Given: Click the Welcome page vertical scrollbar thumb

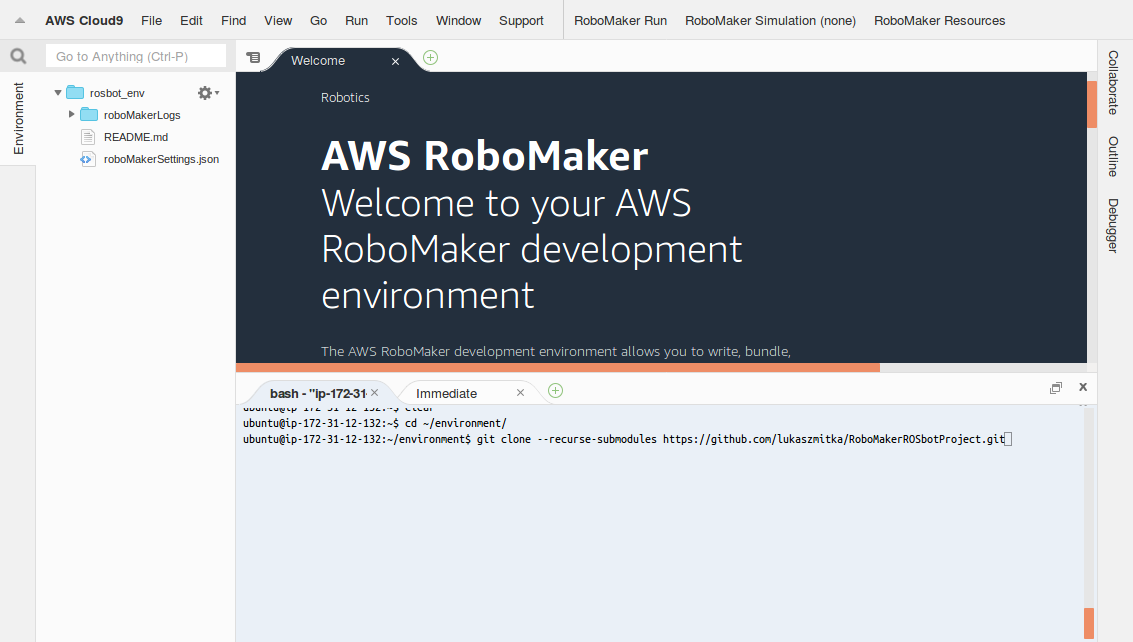Looking at the screenshot, I should (x=1092, y=104).
